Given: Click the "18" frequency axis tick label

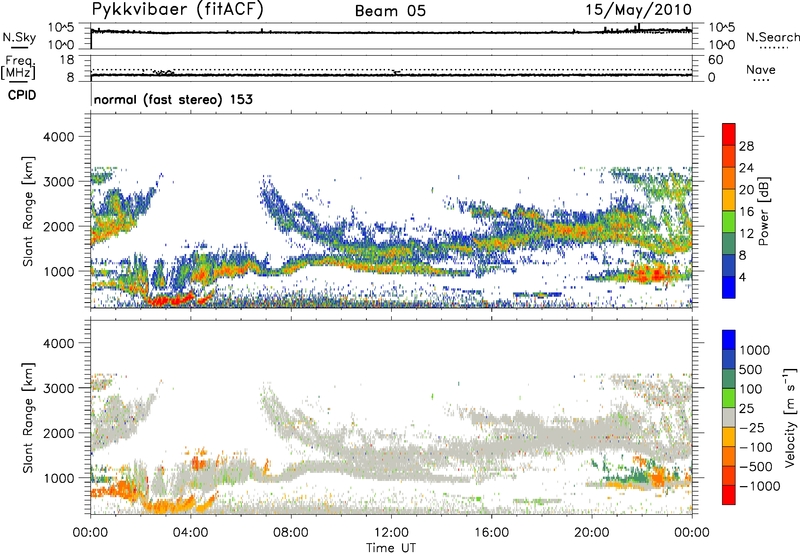Looking at the screenshot, I should 67,60.
